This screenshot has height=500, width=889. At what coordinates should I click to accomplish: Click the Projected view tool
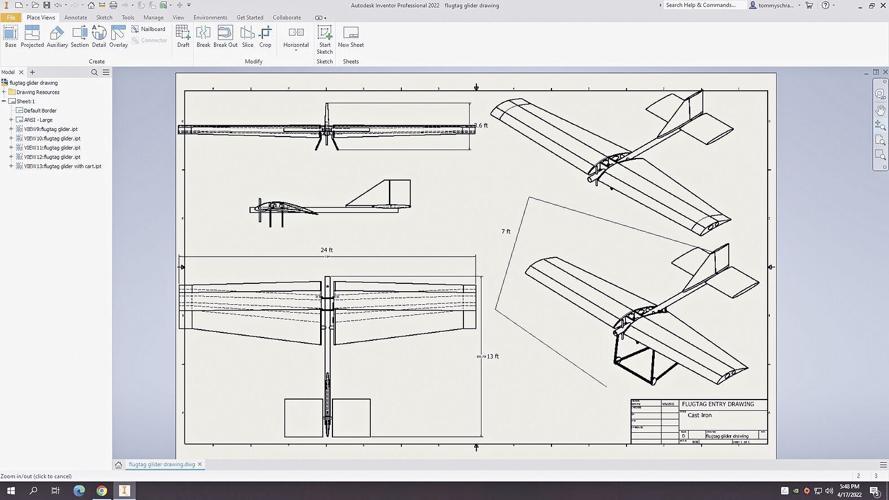pos(32,37)
